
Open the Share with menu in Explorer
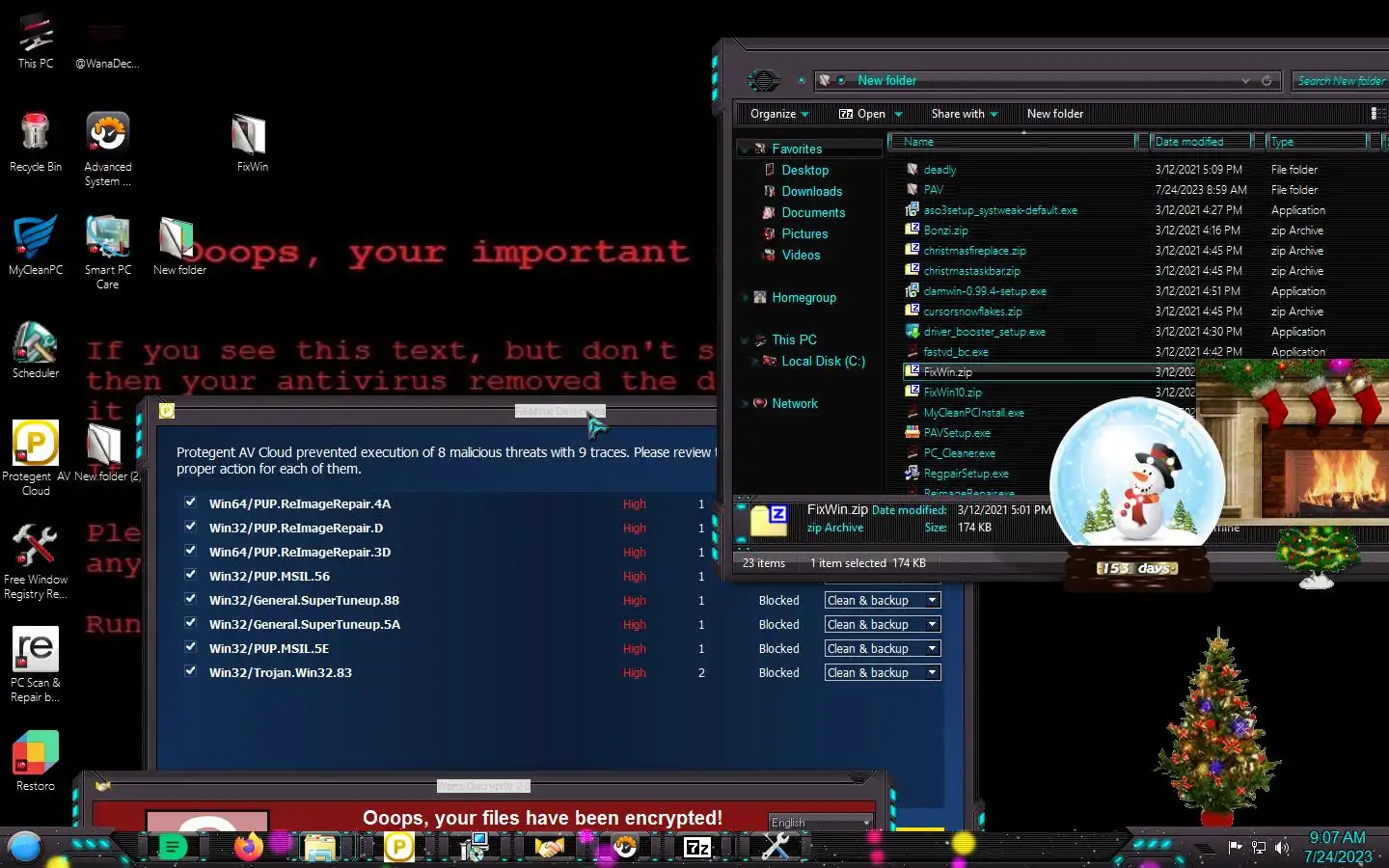965,113
